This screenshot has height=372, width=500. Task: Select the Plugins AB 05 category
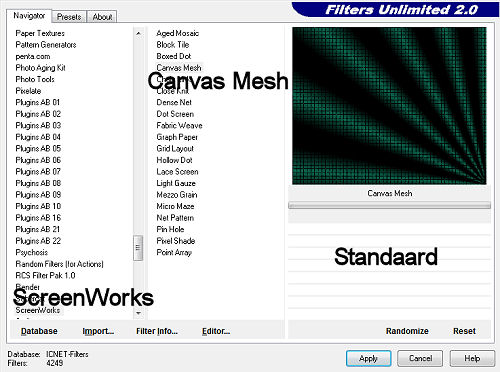tap(38, 148)
